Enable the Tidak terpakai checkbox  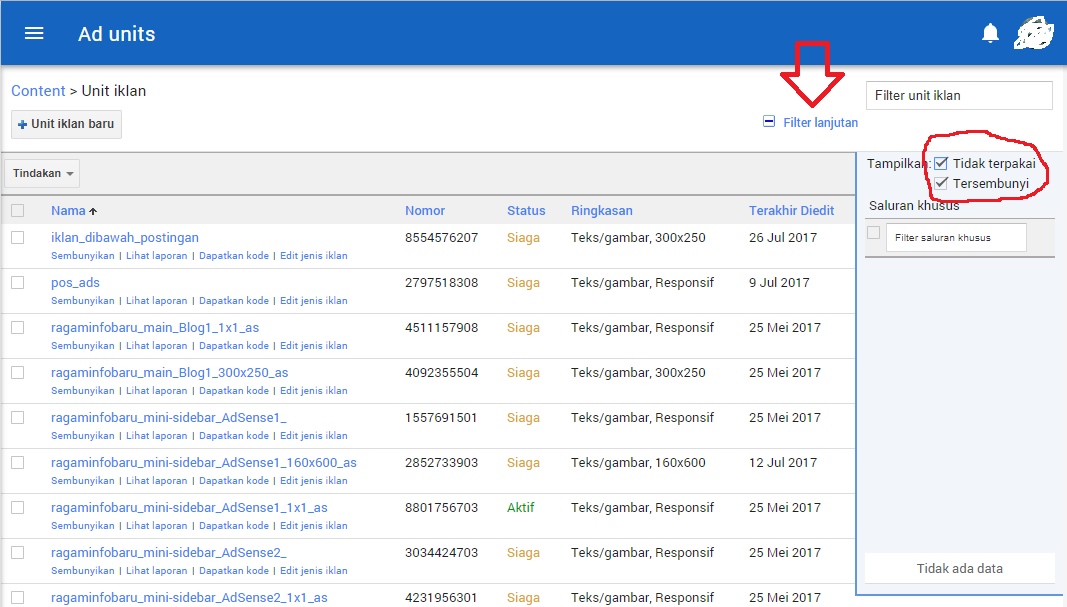[940, 162]
